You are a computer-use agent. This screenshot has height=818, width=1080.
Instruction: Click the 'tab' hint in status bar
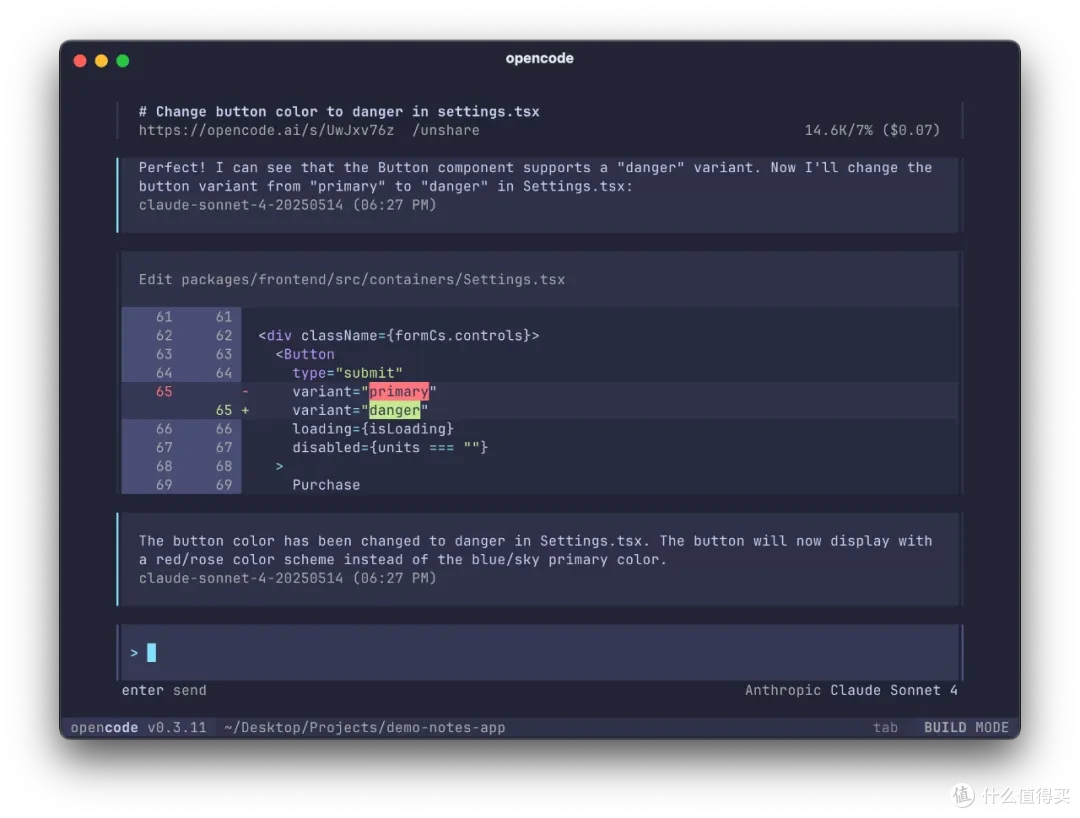pos(885,727)
